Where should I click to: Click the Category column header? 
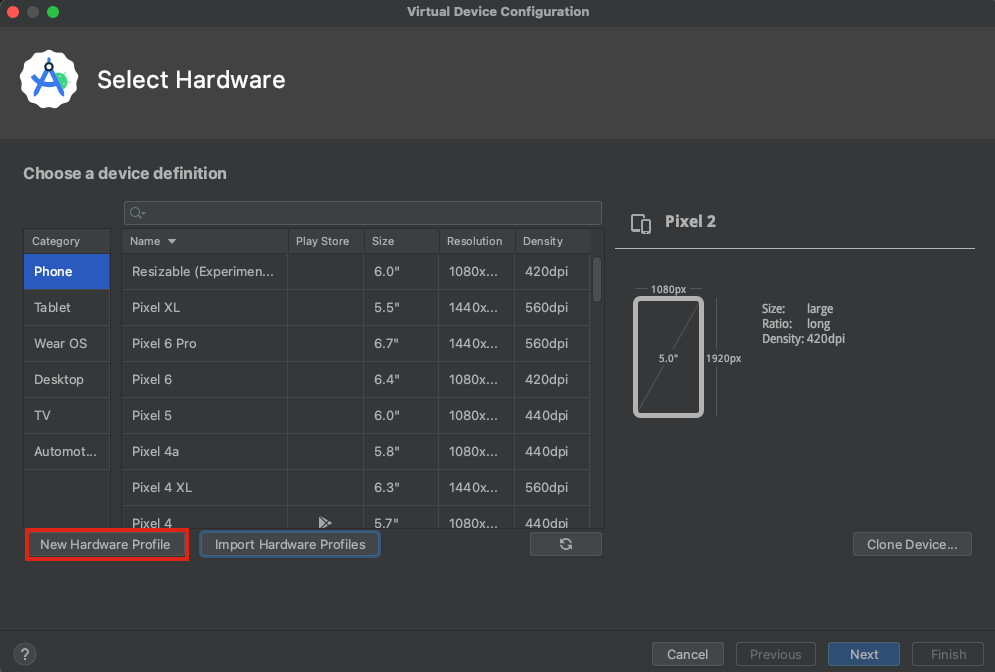[x=67, y=241]
